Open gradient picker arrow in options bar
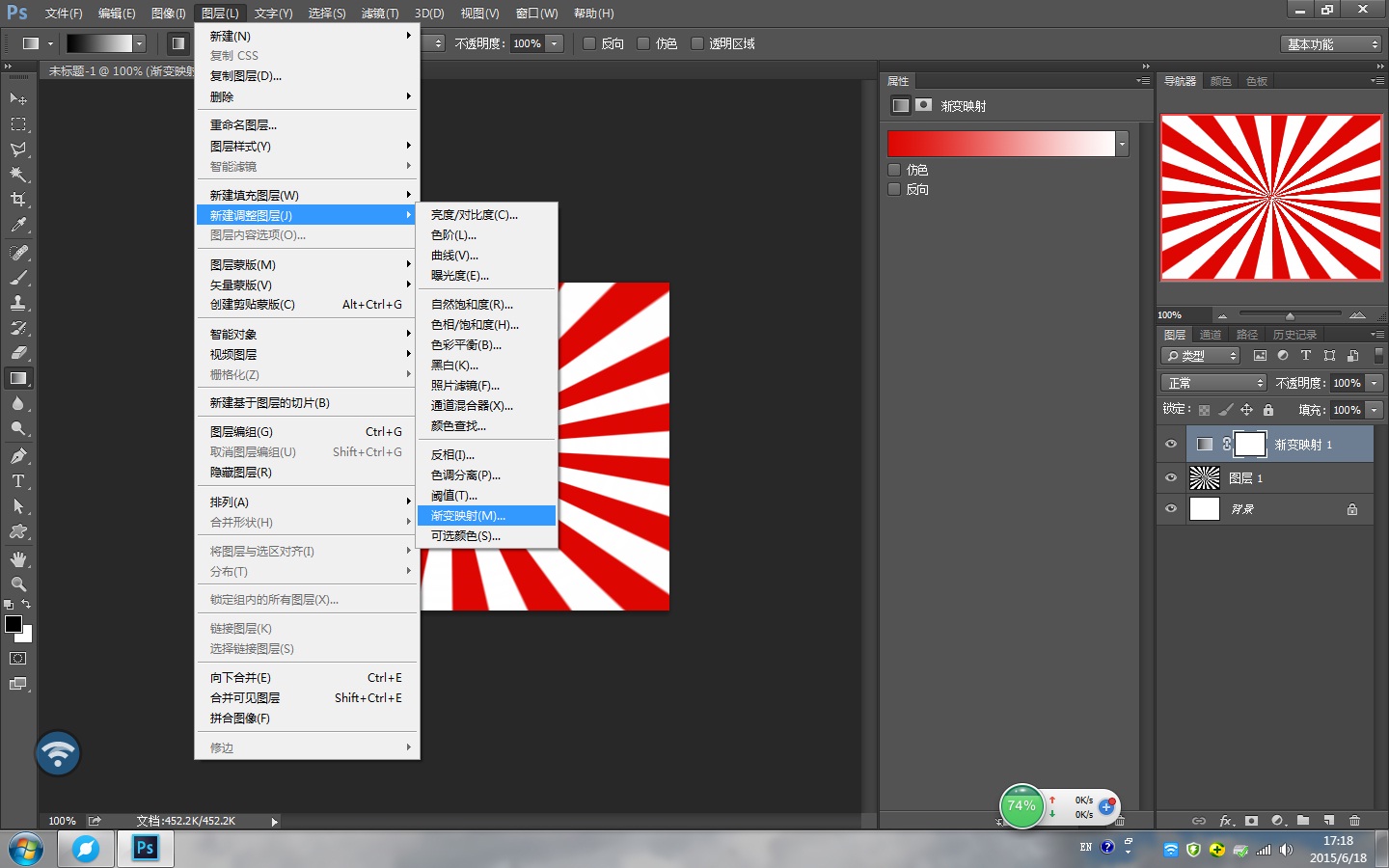 click(x=139, y=43)
